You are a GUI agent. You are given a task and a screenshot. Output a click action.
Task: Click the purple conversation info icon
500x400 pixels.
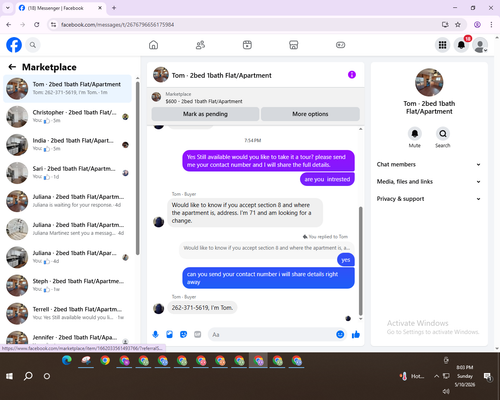[352, 75]
